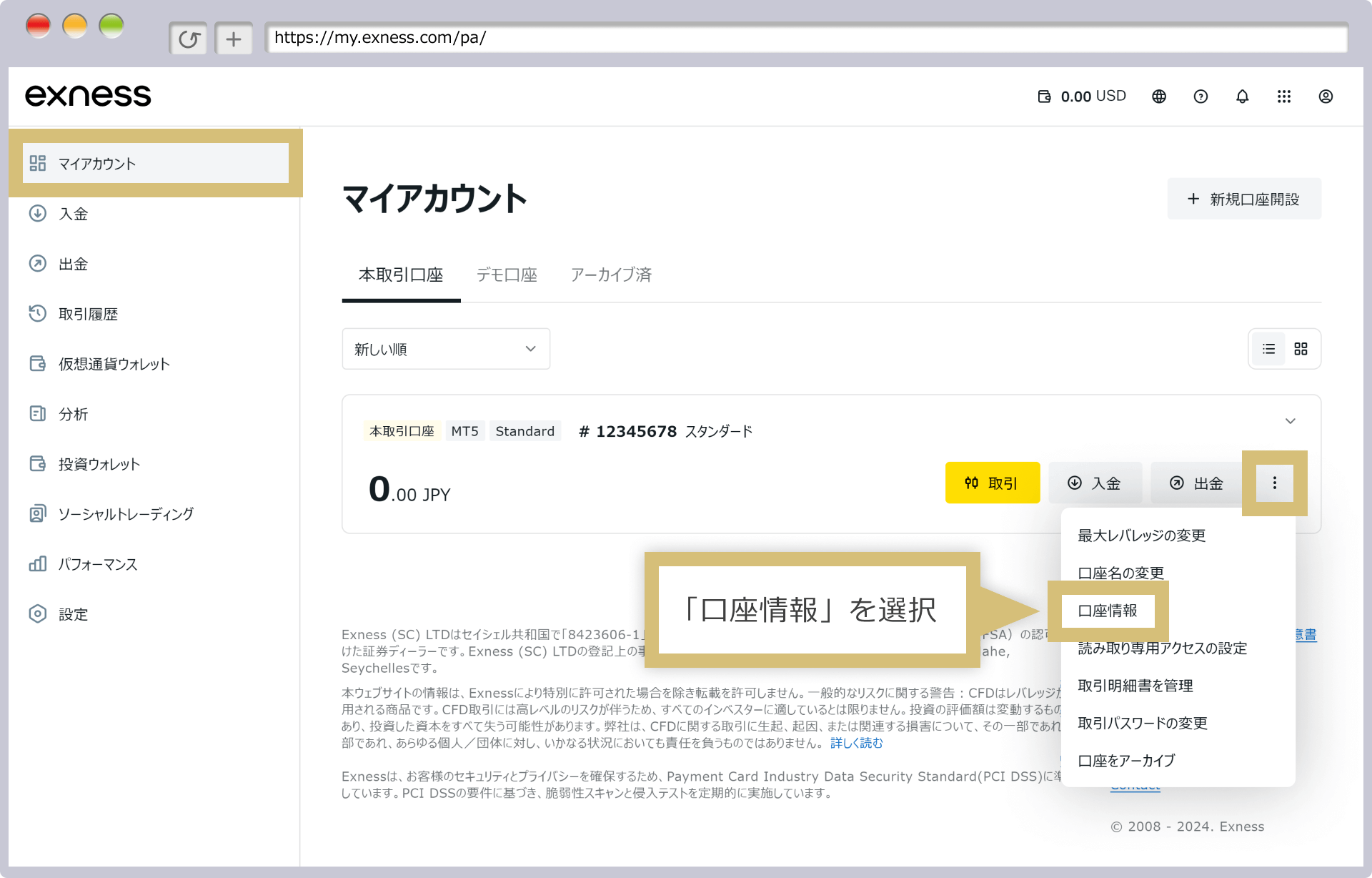This screenshot has height=878, width=1372.
Task: Click the three-dot account options button
Action: 1274,483
